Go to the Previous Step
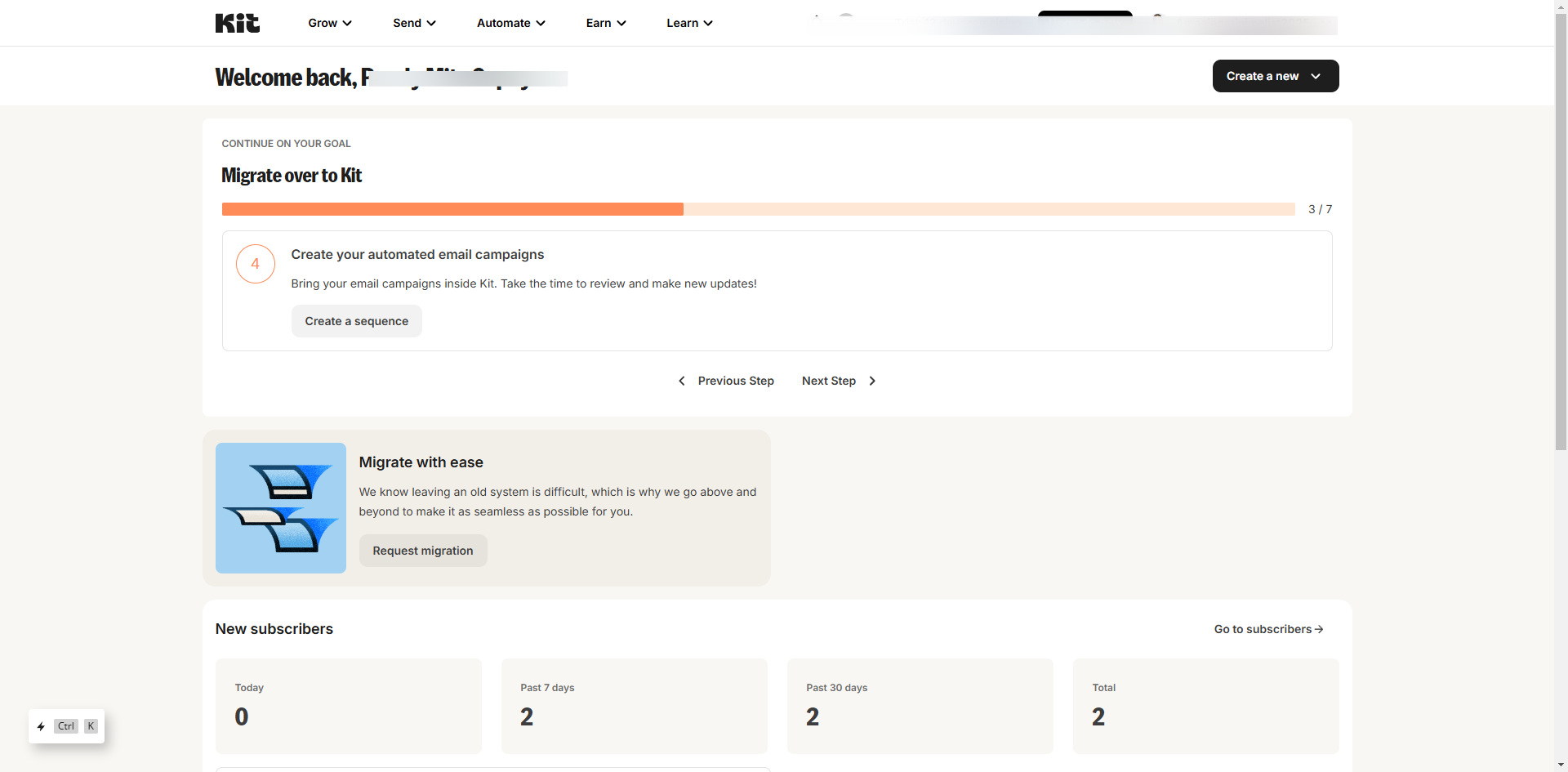This screenshot has height=772, width=1568. pyautogui.click(x=727, y=381)
